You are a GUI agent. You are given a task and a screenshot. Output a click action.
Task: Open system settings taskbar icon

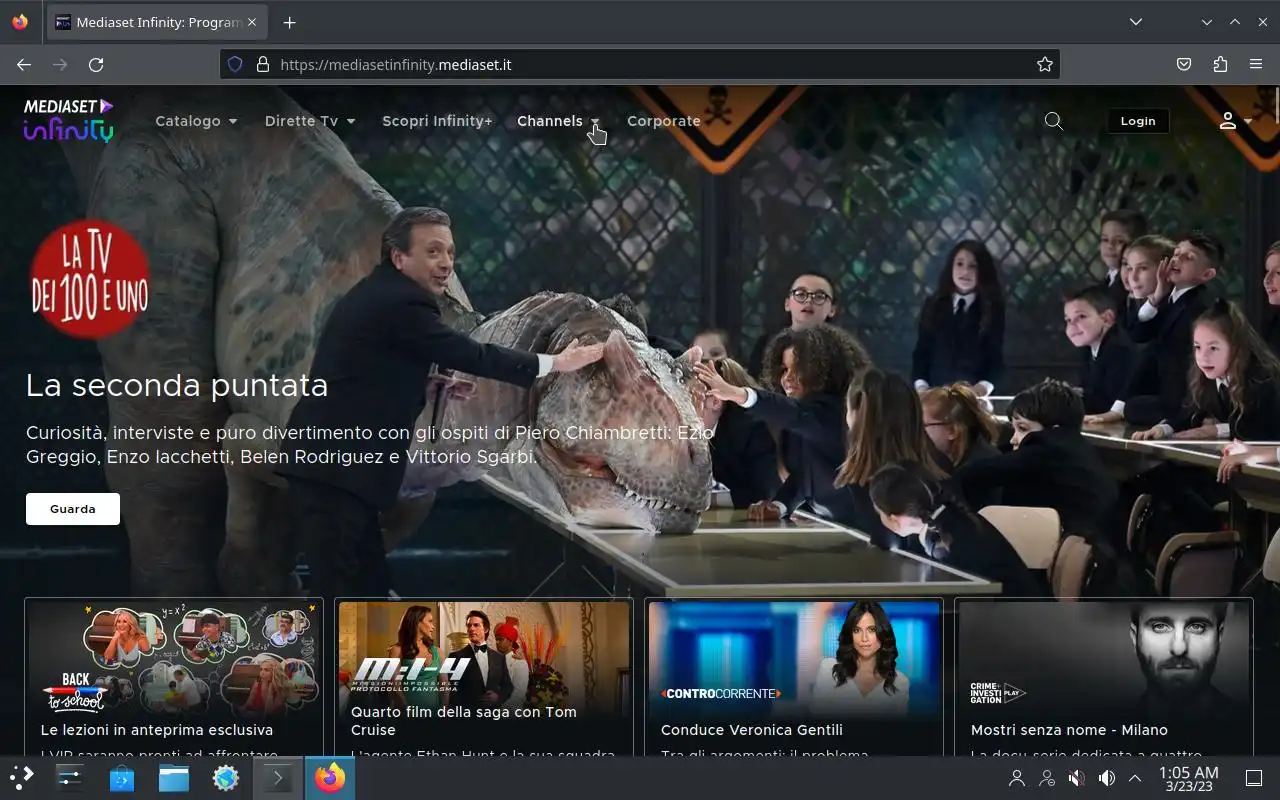tap(70, 777)
